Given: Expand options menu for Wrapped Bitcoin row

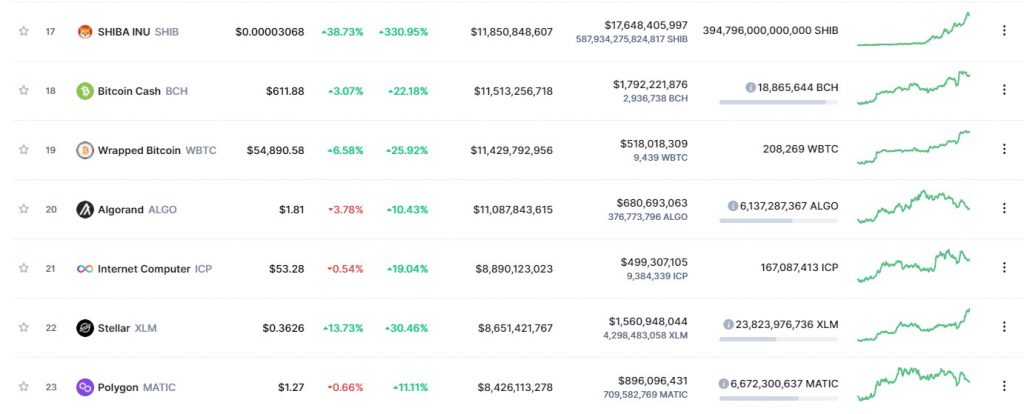Looking at the screenshot, I should click(1004, 150).
